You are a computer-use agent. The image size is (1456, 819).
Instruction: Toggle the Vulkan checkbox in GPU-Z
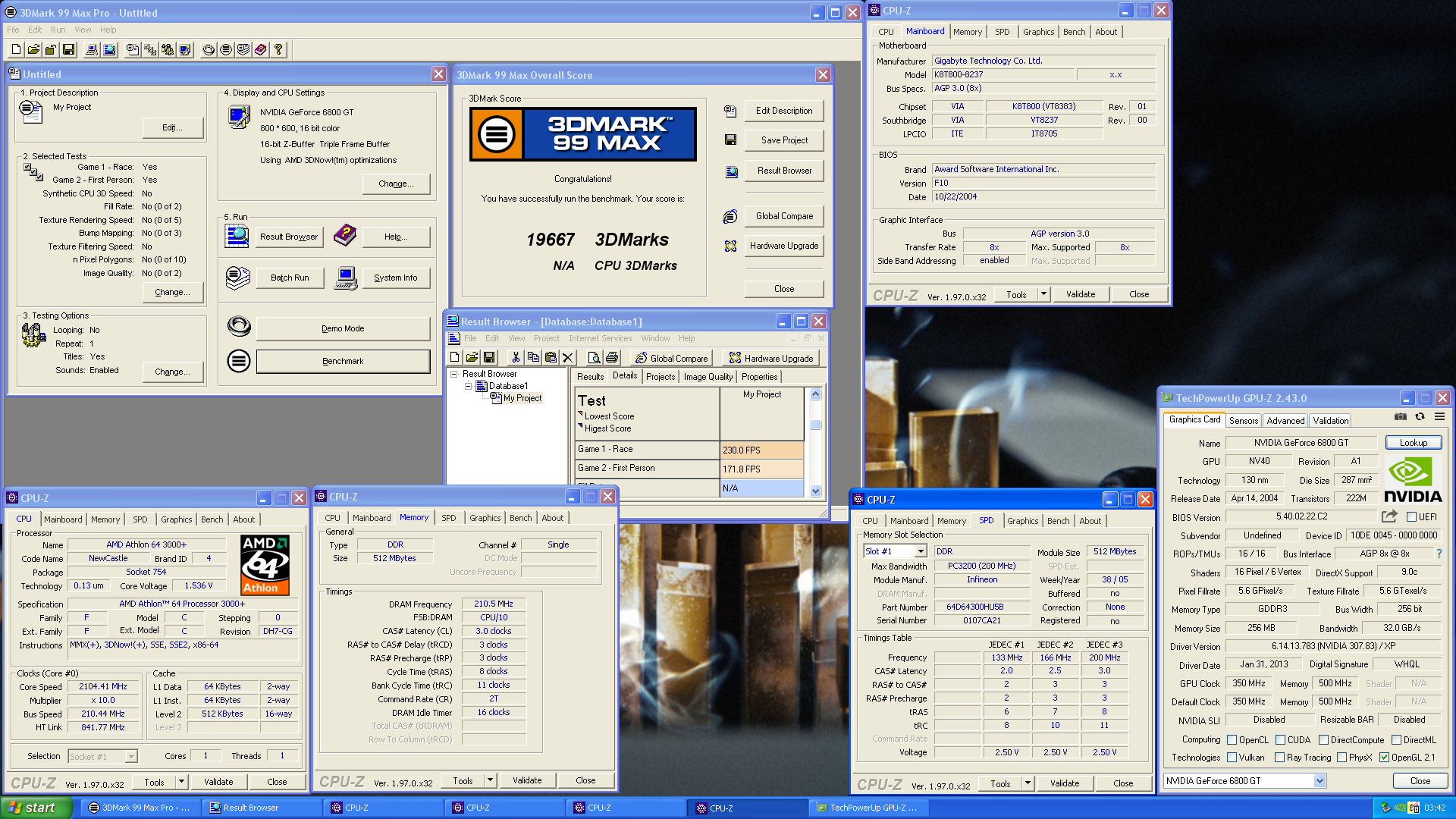click(1232, 758)
